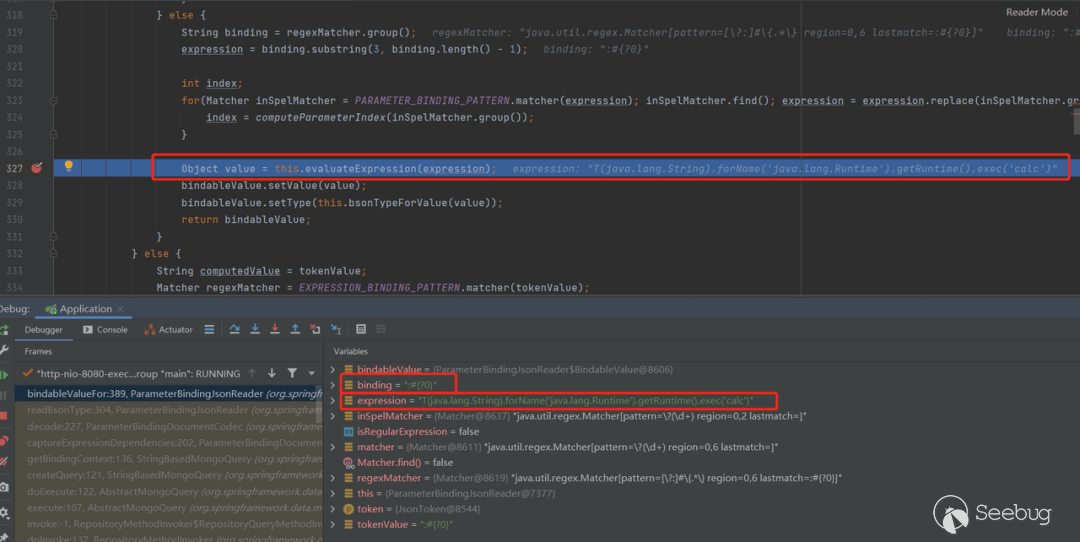Click the Reader Mode label
Image resolution: width=1080 pixels, height=542 pixels.
[x=1036, y=12]
